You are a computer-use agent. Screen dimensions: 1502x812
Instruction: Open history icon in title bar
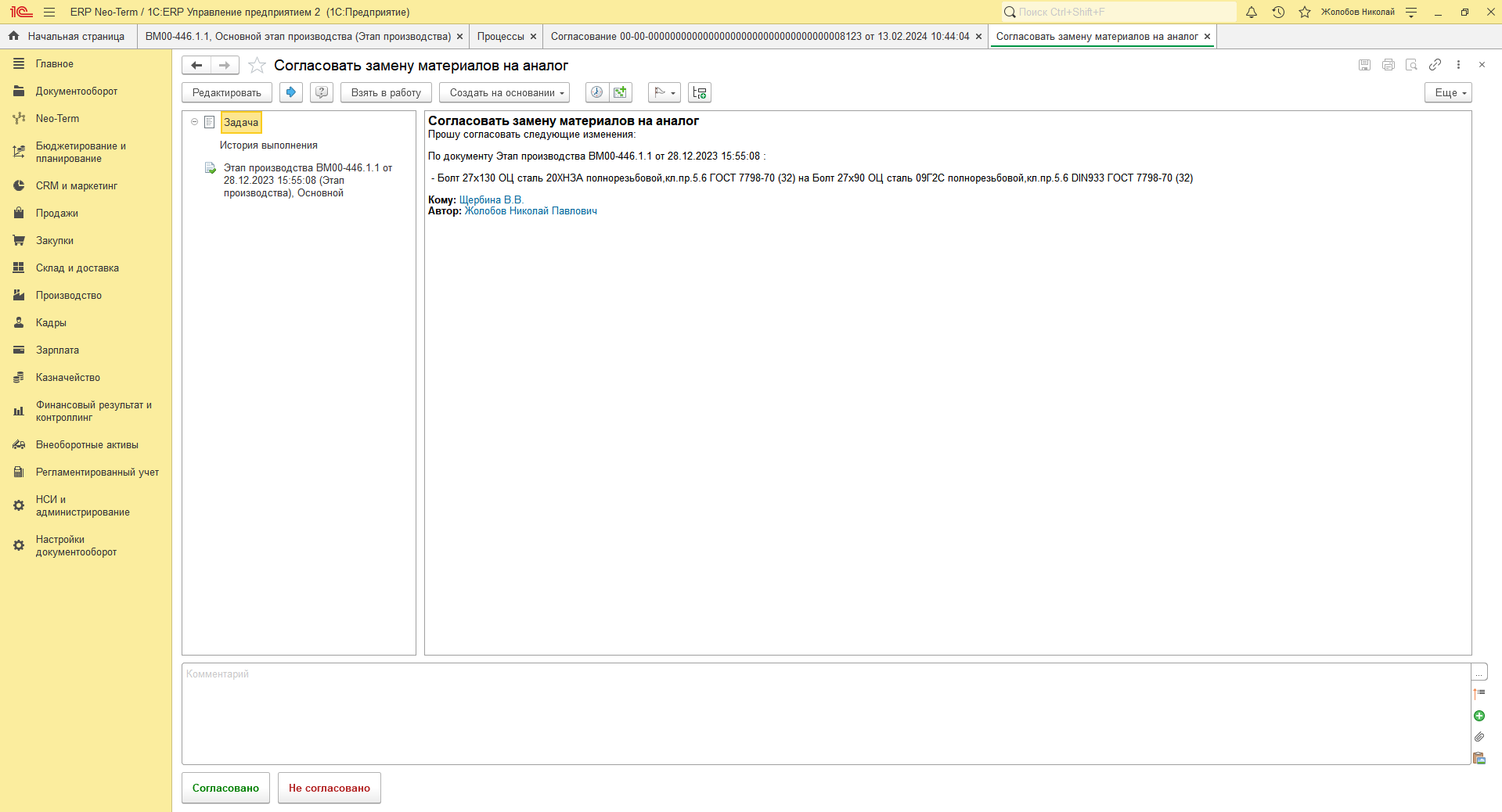(x=1278, y=12)
